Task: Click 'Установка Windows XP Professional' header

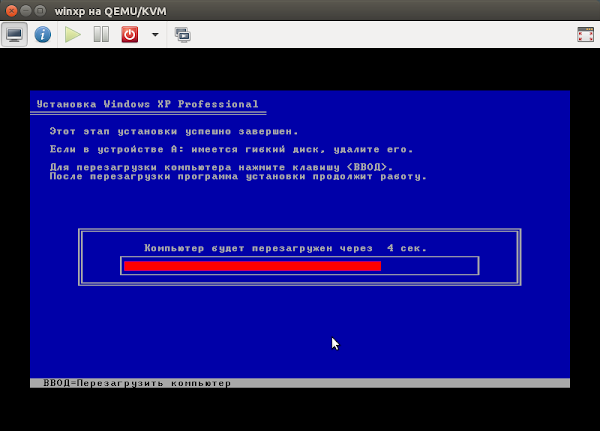Action: 147,104
